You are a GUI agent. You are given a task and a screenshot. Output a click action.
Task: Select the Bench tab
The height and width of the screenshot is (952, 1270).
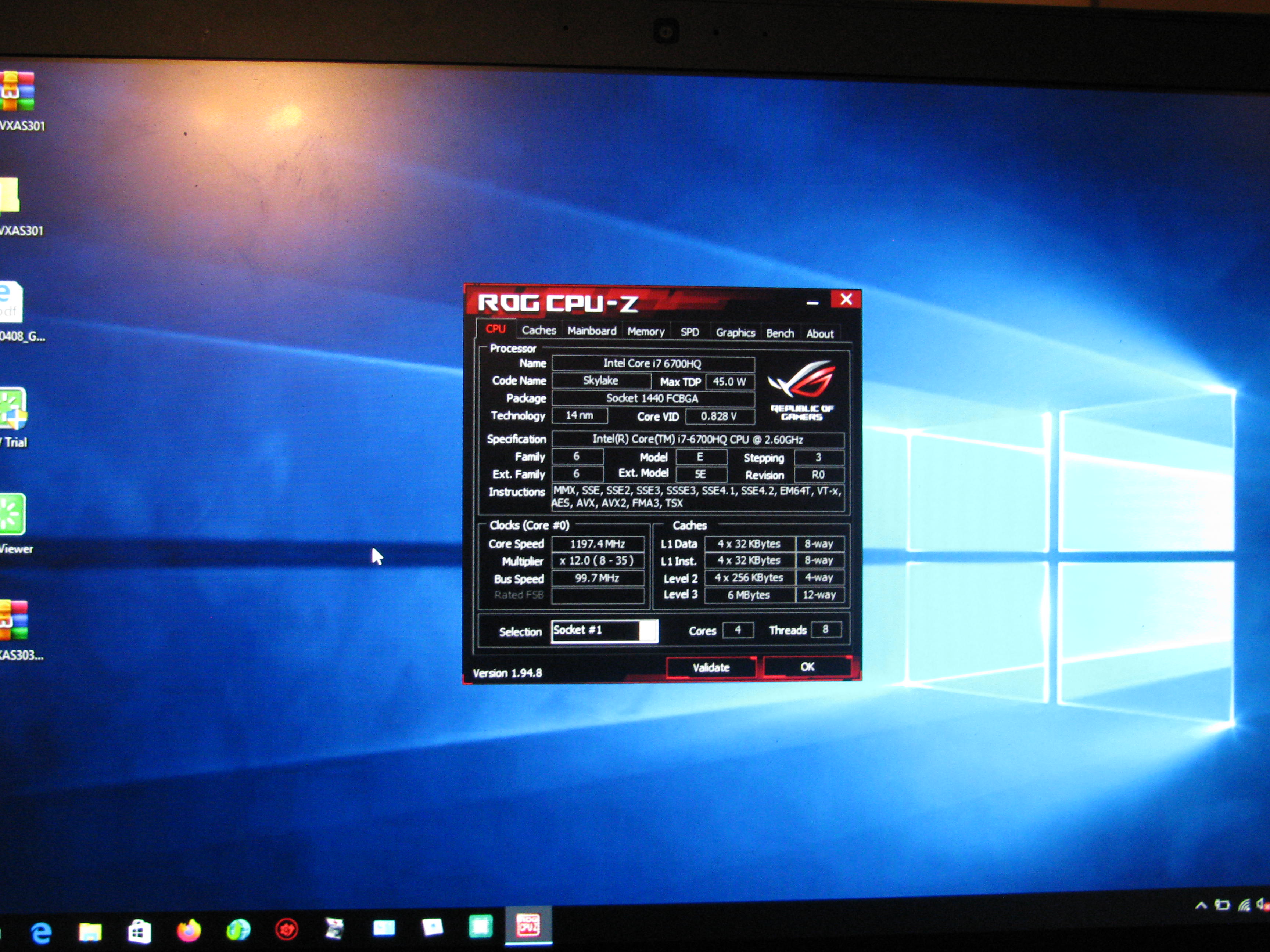[780, 333]
